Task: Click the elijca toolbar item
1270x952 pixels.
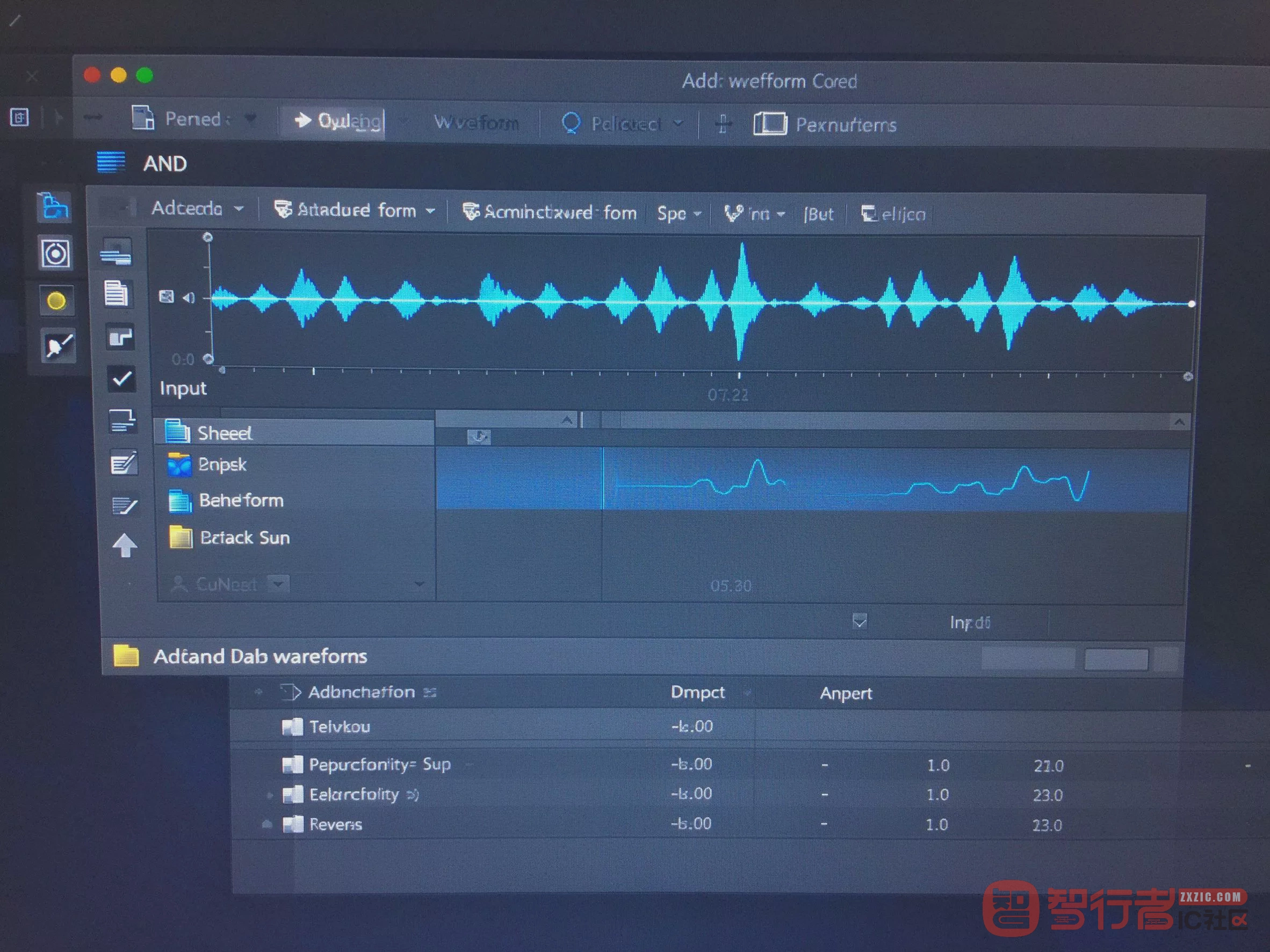Action: pos(893,215)
